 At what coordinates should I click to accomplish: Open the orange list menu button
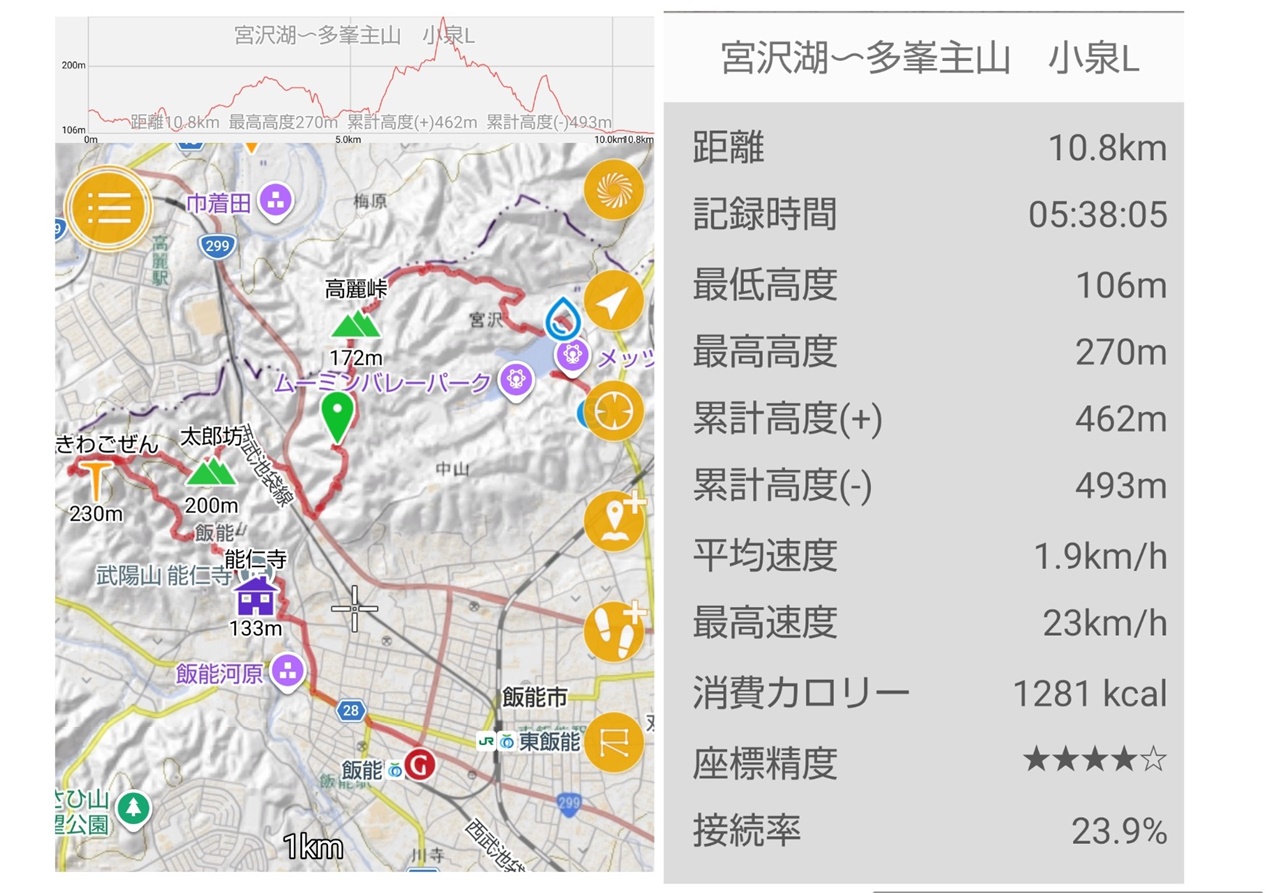click(x=108, y=208)
